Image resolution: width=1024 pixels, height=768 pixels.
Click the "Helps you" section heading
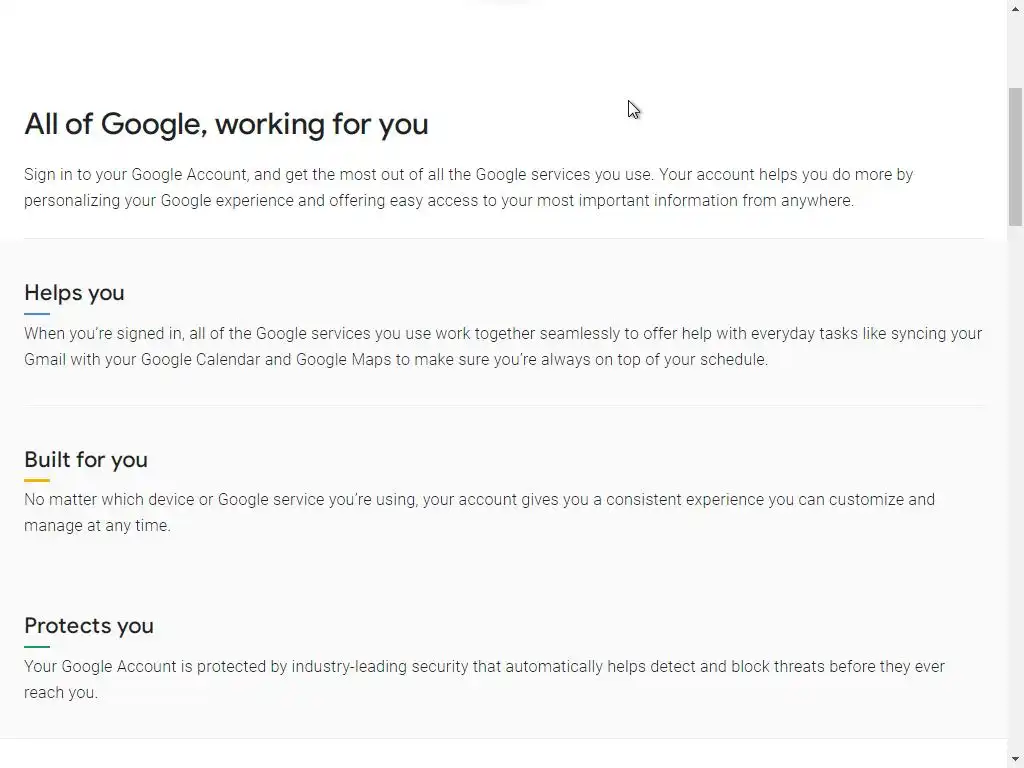click(74, 293)
